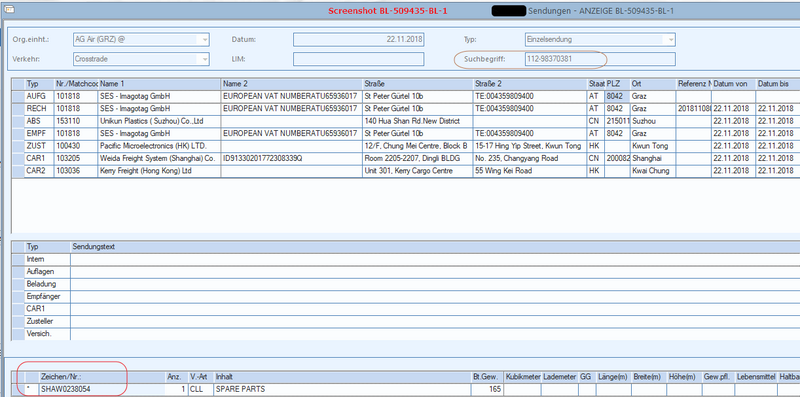This screenshot has height=397, width=800.
Task: Click the PLZ column header
Action: pos(617,84)
